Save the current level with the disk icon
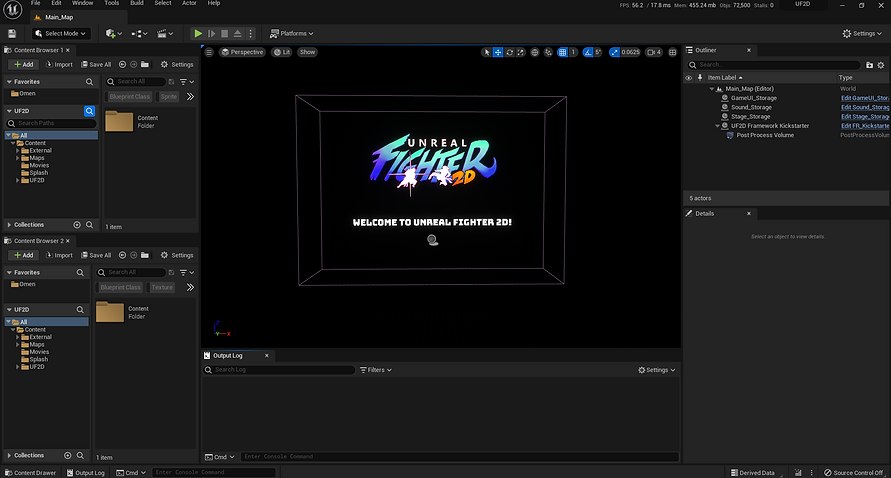This screenshot has width=891, height=478. pos(12,34)
